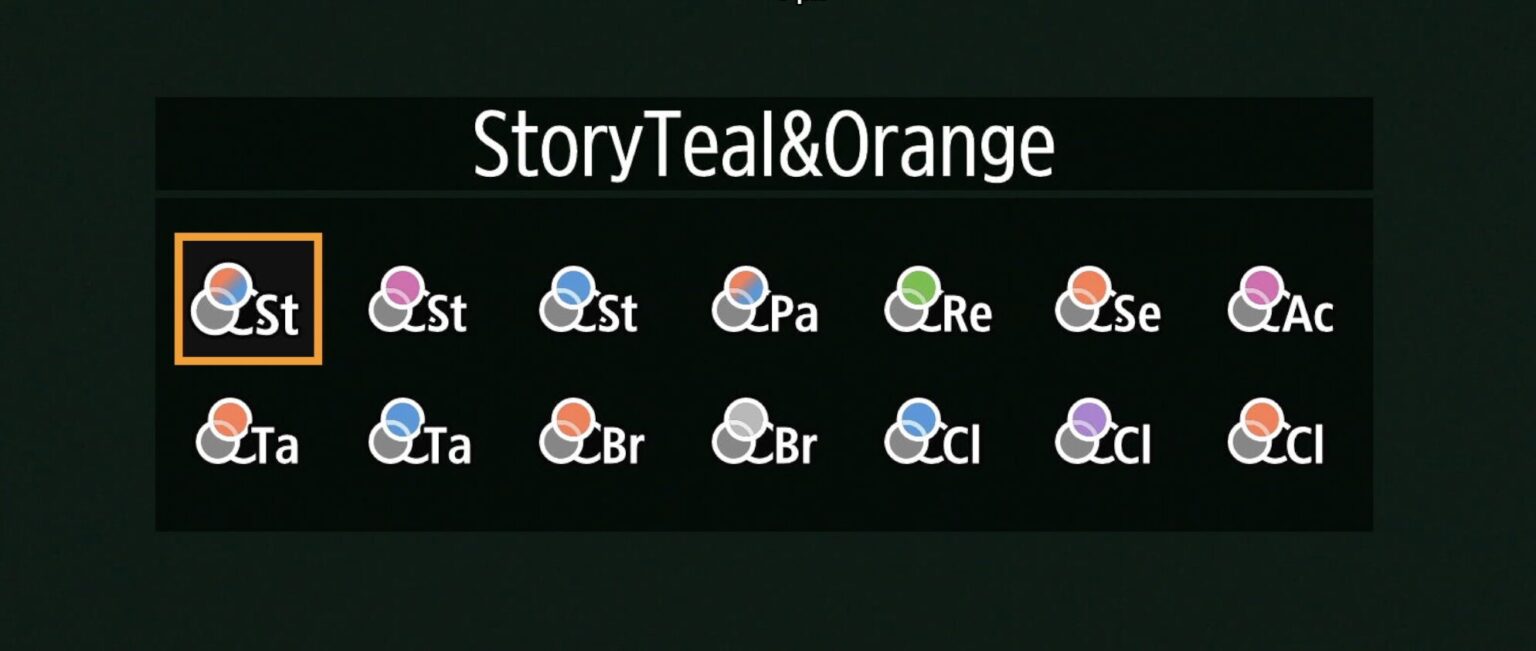This screenshot has height=651, width=1536.
Task: Choose the last Cl style with orange circle
Action: [x=1276, y=432]
